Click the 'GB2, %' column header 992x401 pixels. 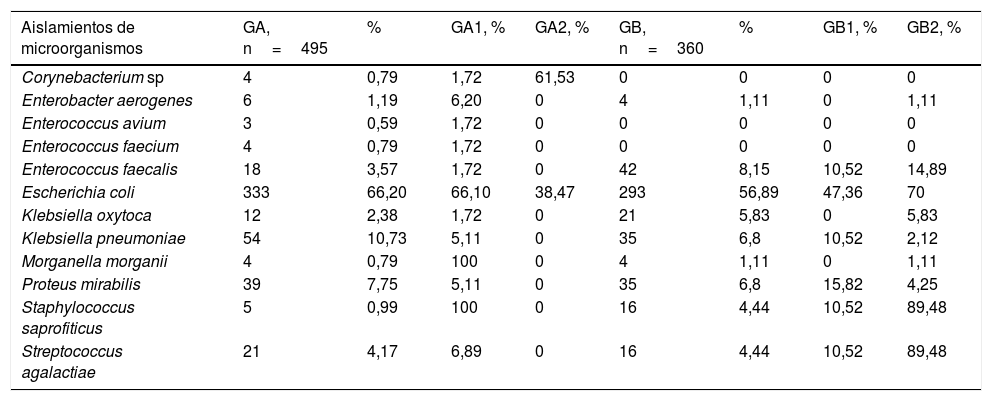[934, 28]
